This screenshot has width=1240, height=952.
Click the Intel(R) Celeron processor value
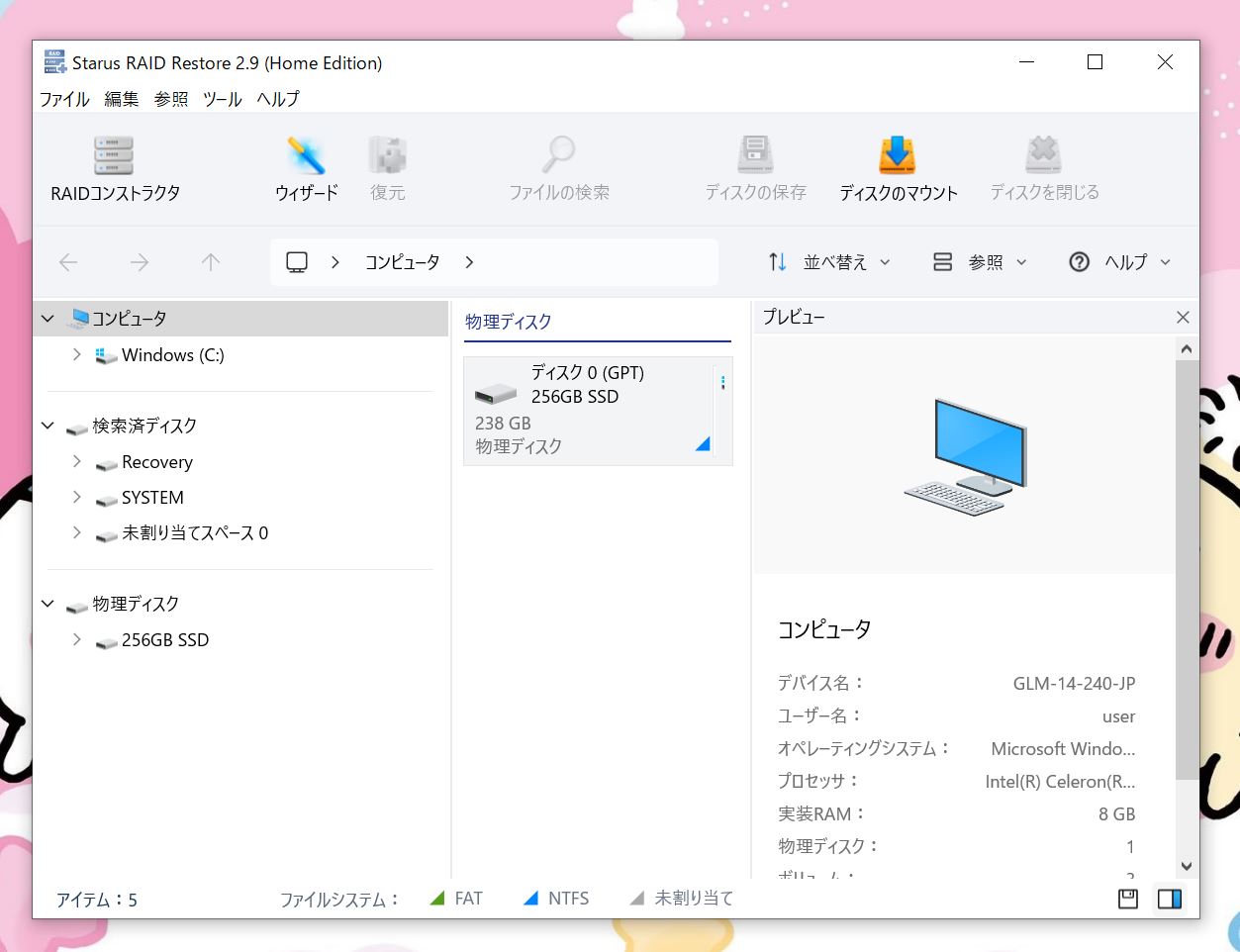1060,782
